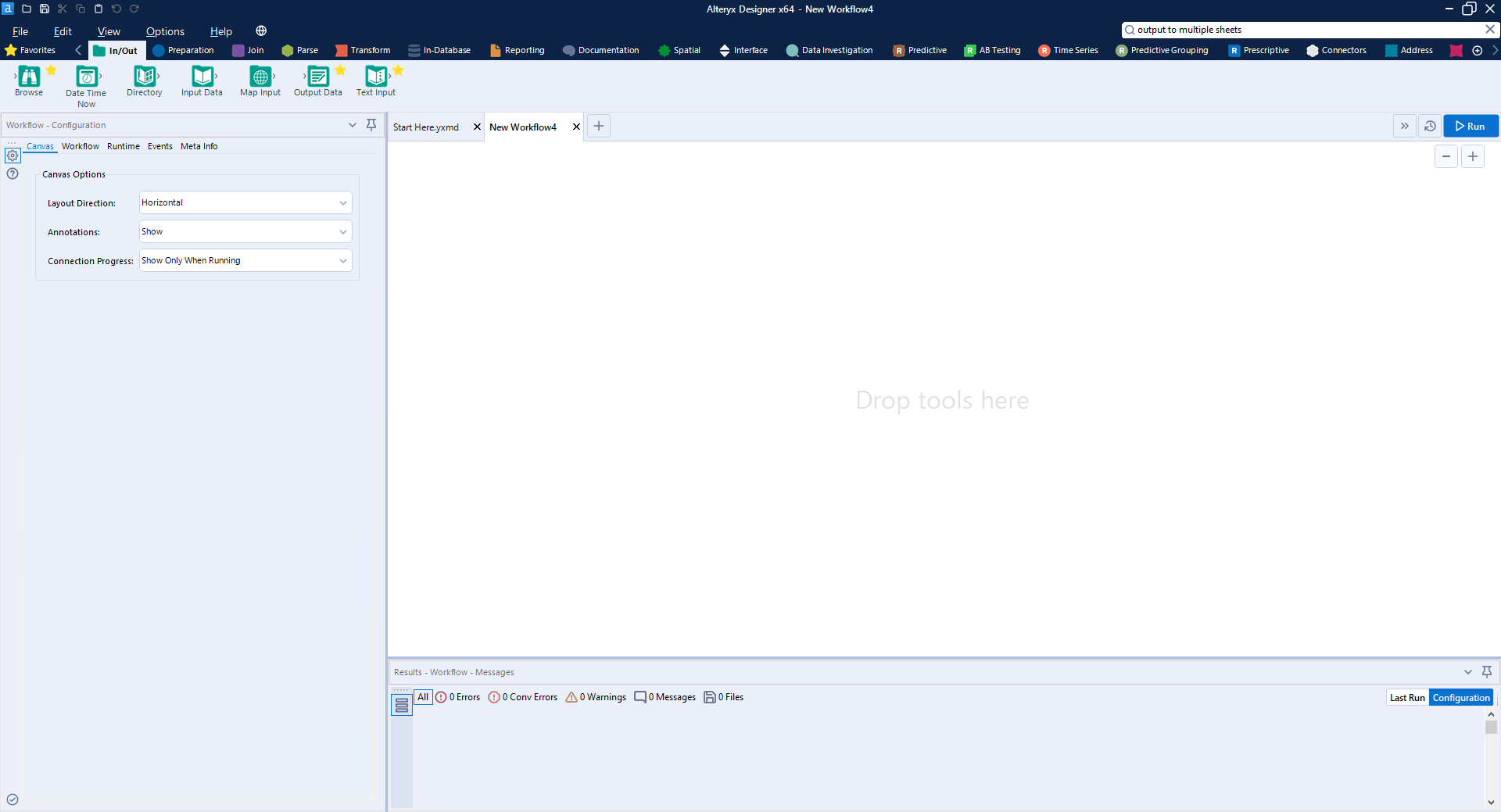Open the Annotations dropdown
1501x812 pixels.
(245, 231)
